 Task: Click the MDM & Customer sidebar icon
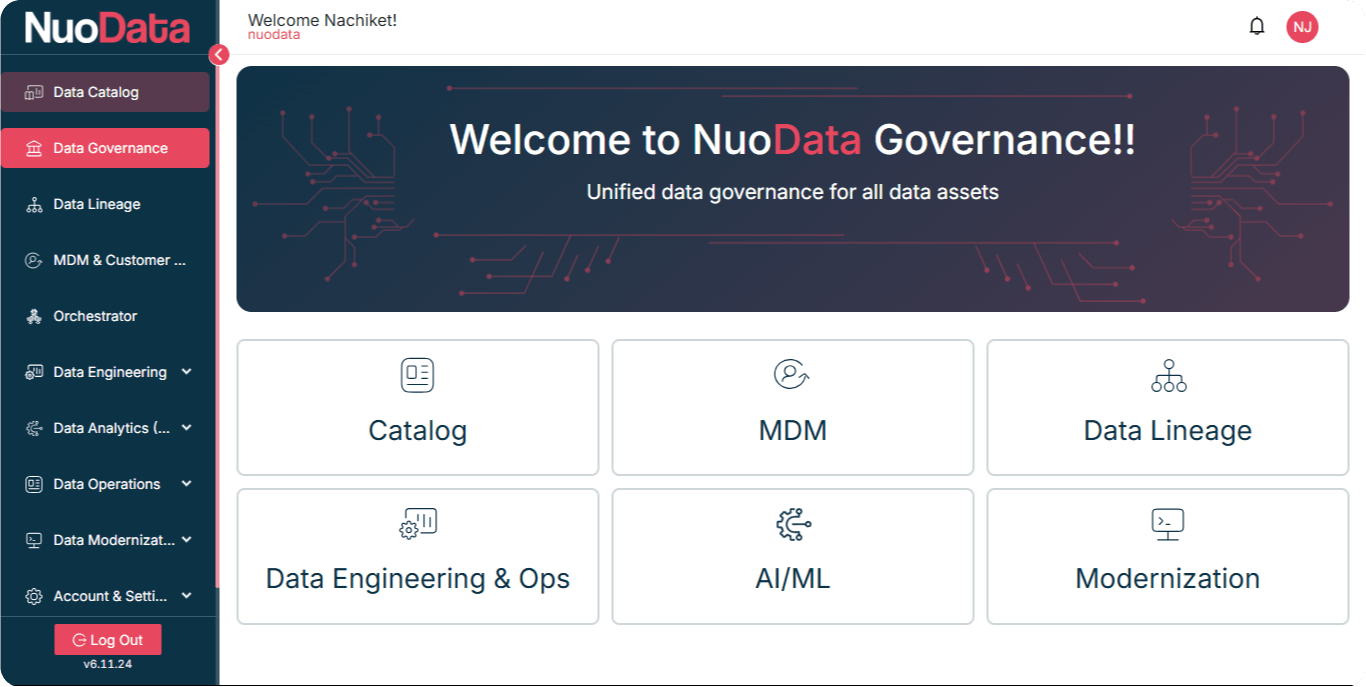pyautogui.click(x=34, y=260)
